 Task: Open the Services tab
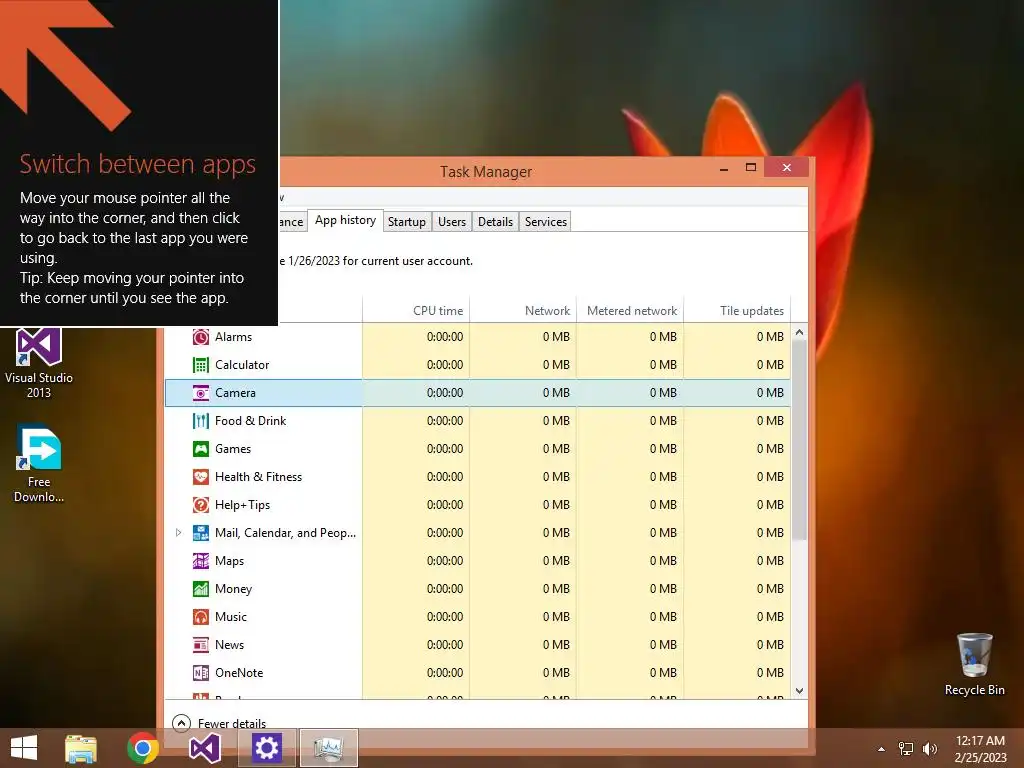pyautogui.click(x=545, y=222)
